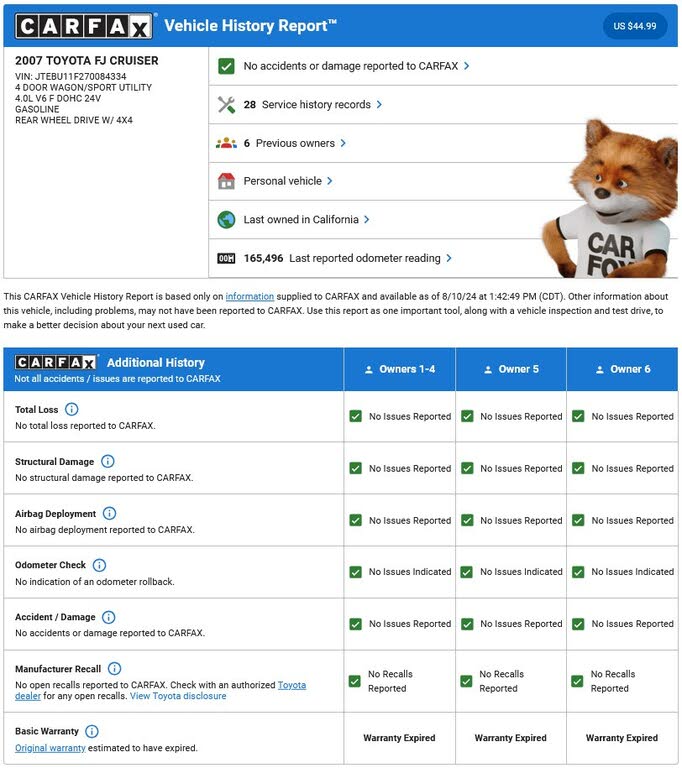Click the Total Loss info icon

[x=72, y=409]
